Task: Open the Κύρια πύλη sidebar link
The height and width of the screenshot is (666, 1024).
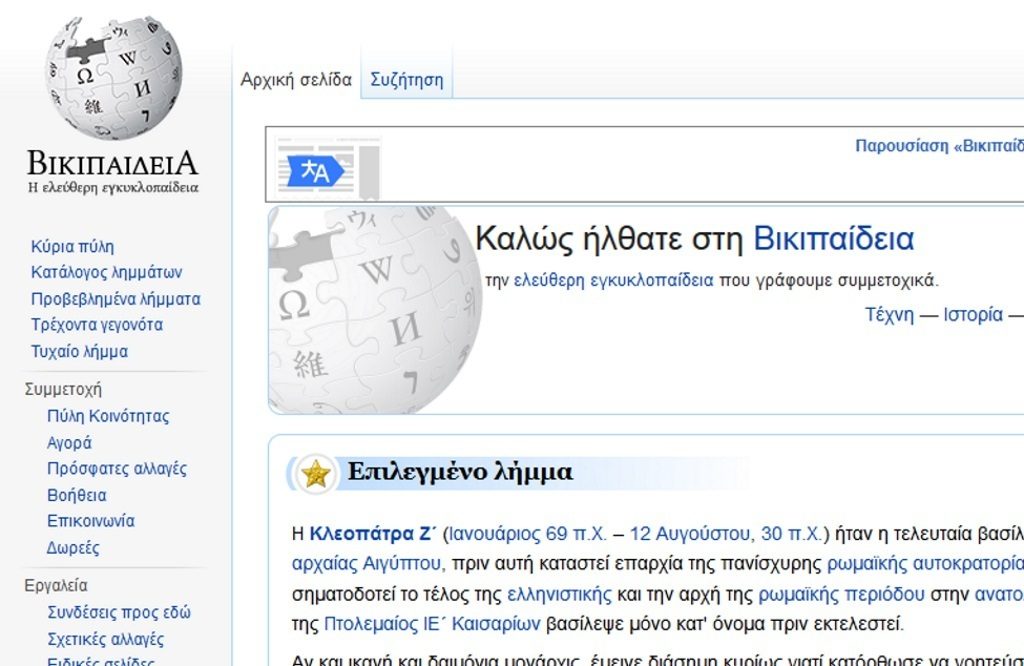Action: point(72,246)
